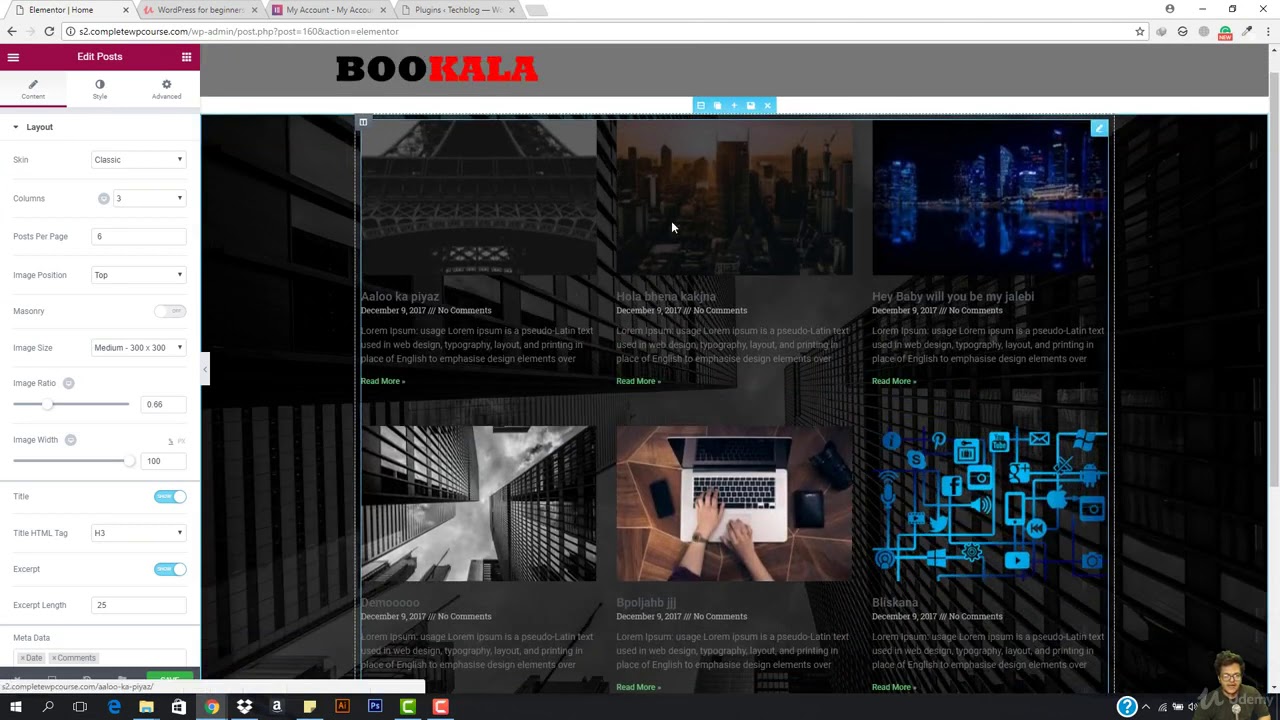Image resolution: width=1280 pixels, height=720 pixels.
Task: Toggle the Title switch off
Action: (170, 497)
